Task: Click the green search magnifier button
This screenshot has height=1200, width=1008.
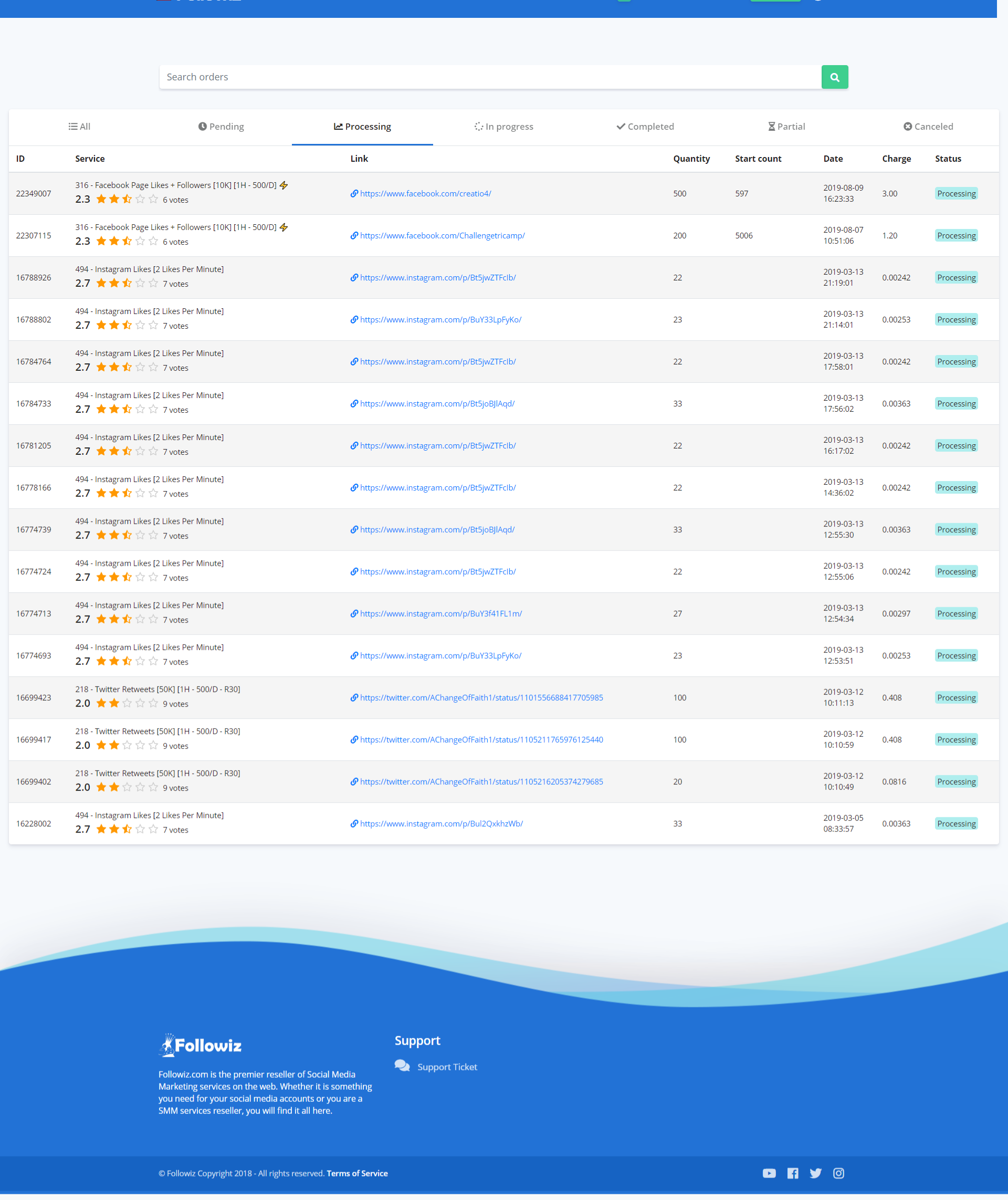Action: point(834,77)
